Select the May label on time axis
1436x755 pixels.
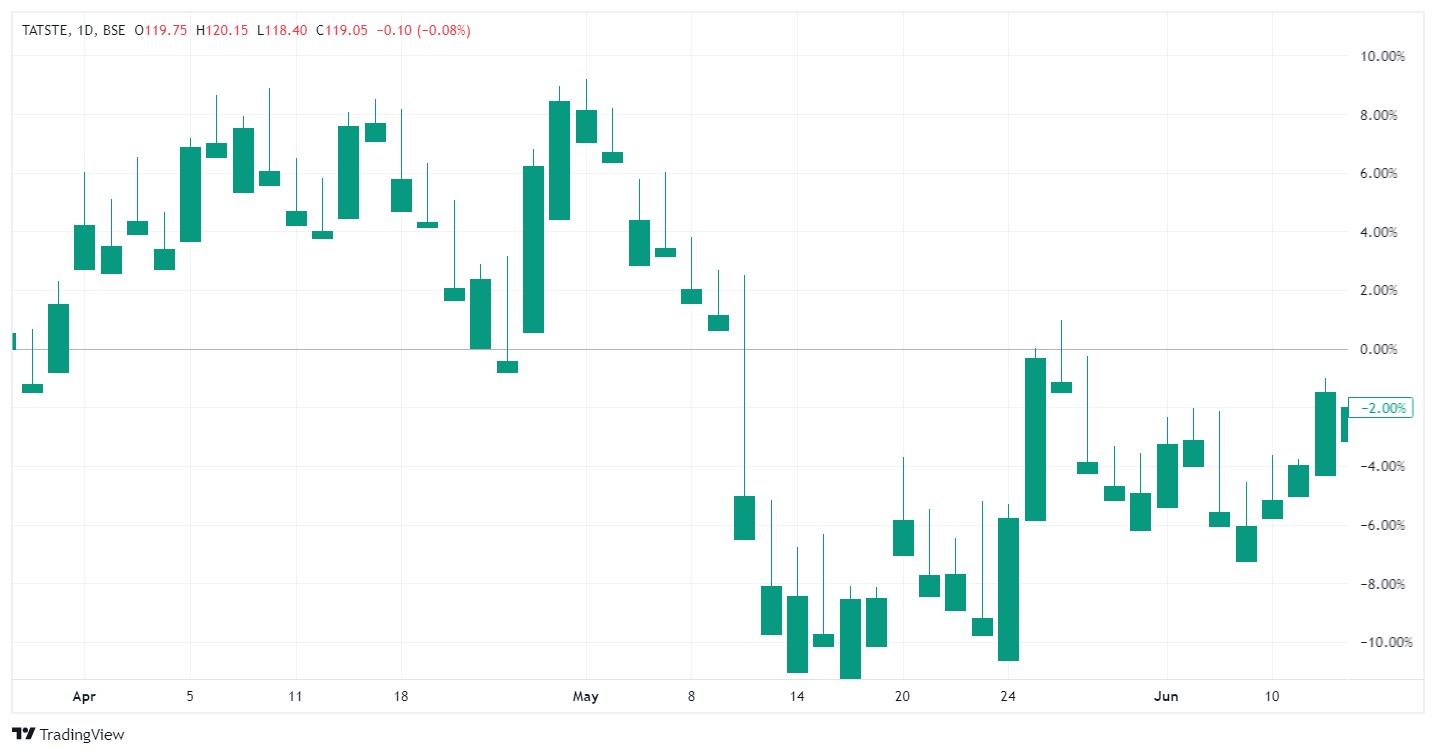point(586,696)
